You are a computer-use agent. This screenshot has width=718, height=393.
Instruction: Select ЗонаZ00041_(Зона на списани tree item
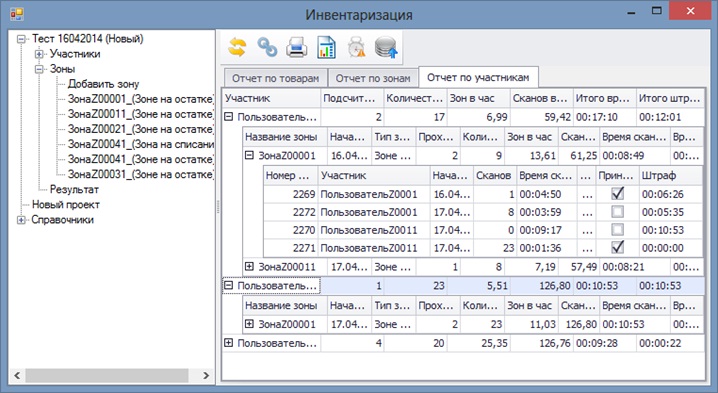coord(140,144)
